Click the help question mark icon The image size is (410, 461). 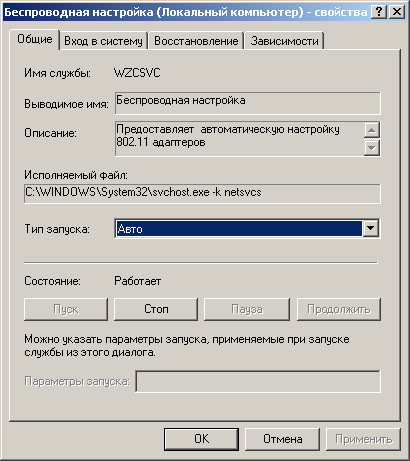click(x=378, y=12)
